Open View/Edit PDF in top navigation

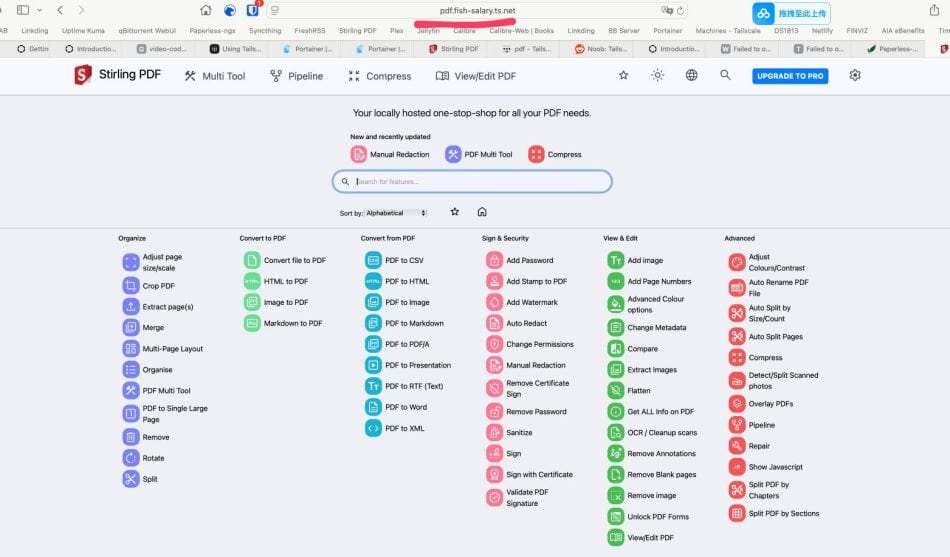pyautogui.click(x=476, y=76)
